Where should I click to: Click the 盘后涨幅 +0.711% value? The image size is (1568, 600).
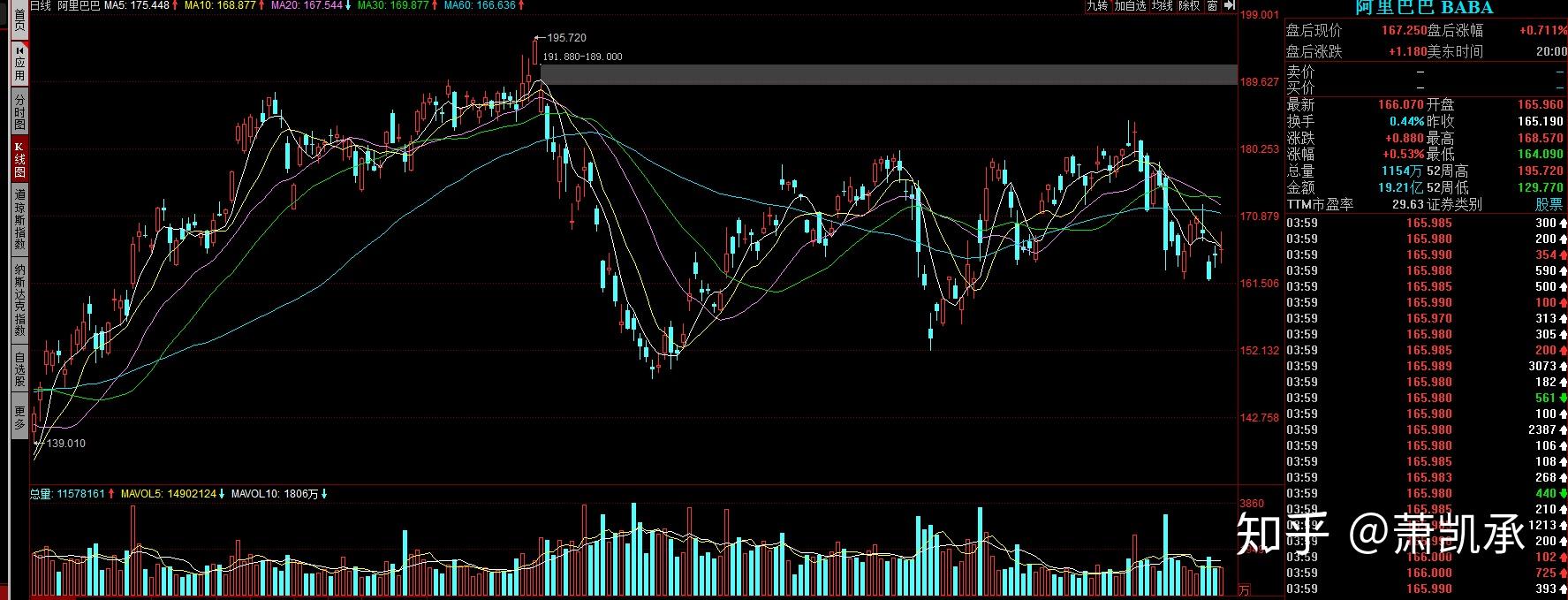(x=1542, y=31)
